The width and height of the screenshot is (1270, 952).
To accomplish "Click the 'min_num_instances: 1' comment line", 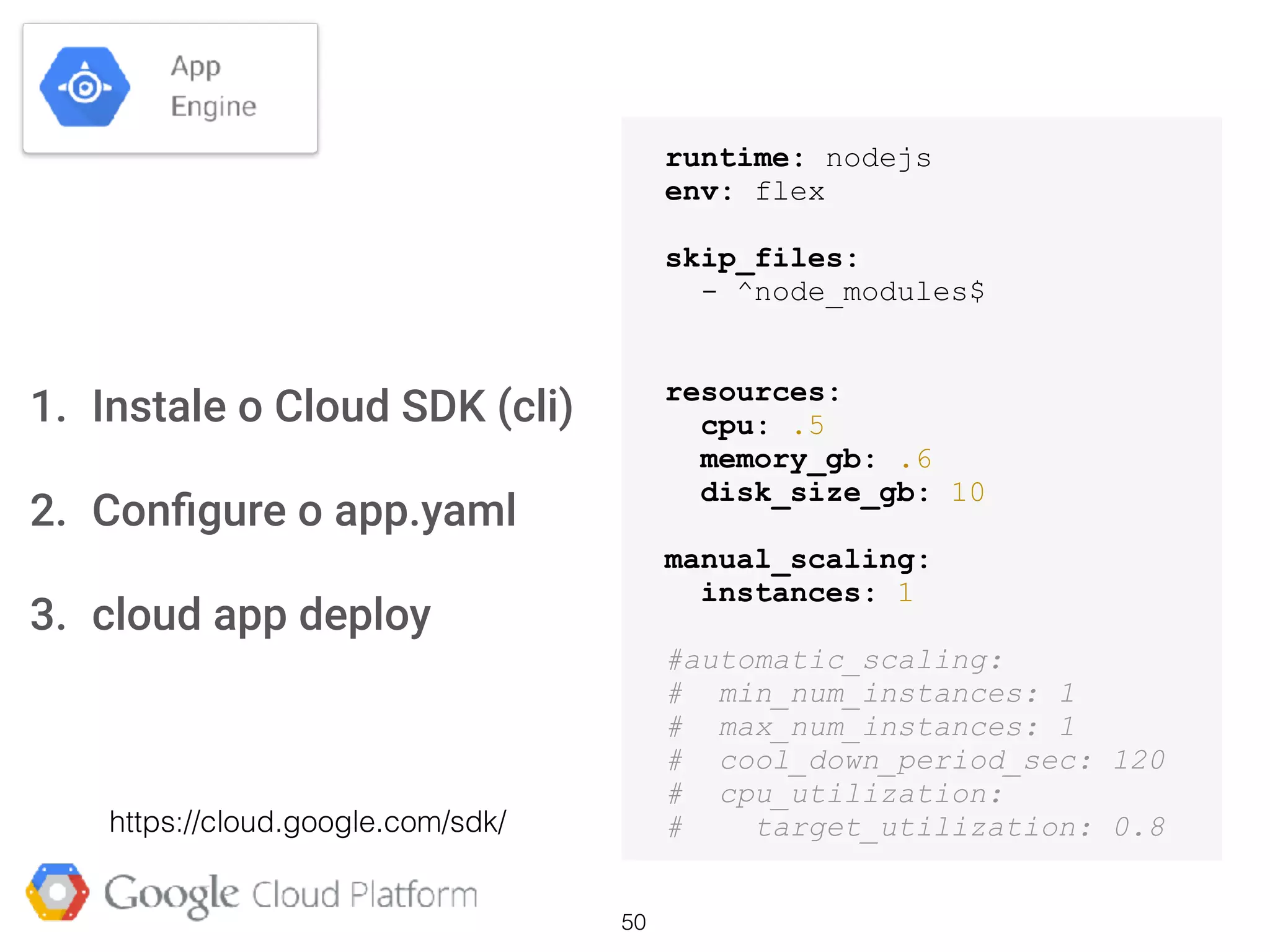I will [x=871, y=694].
